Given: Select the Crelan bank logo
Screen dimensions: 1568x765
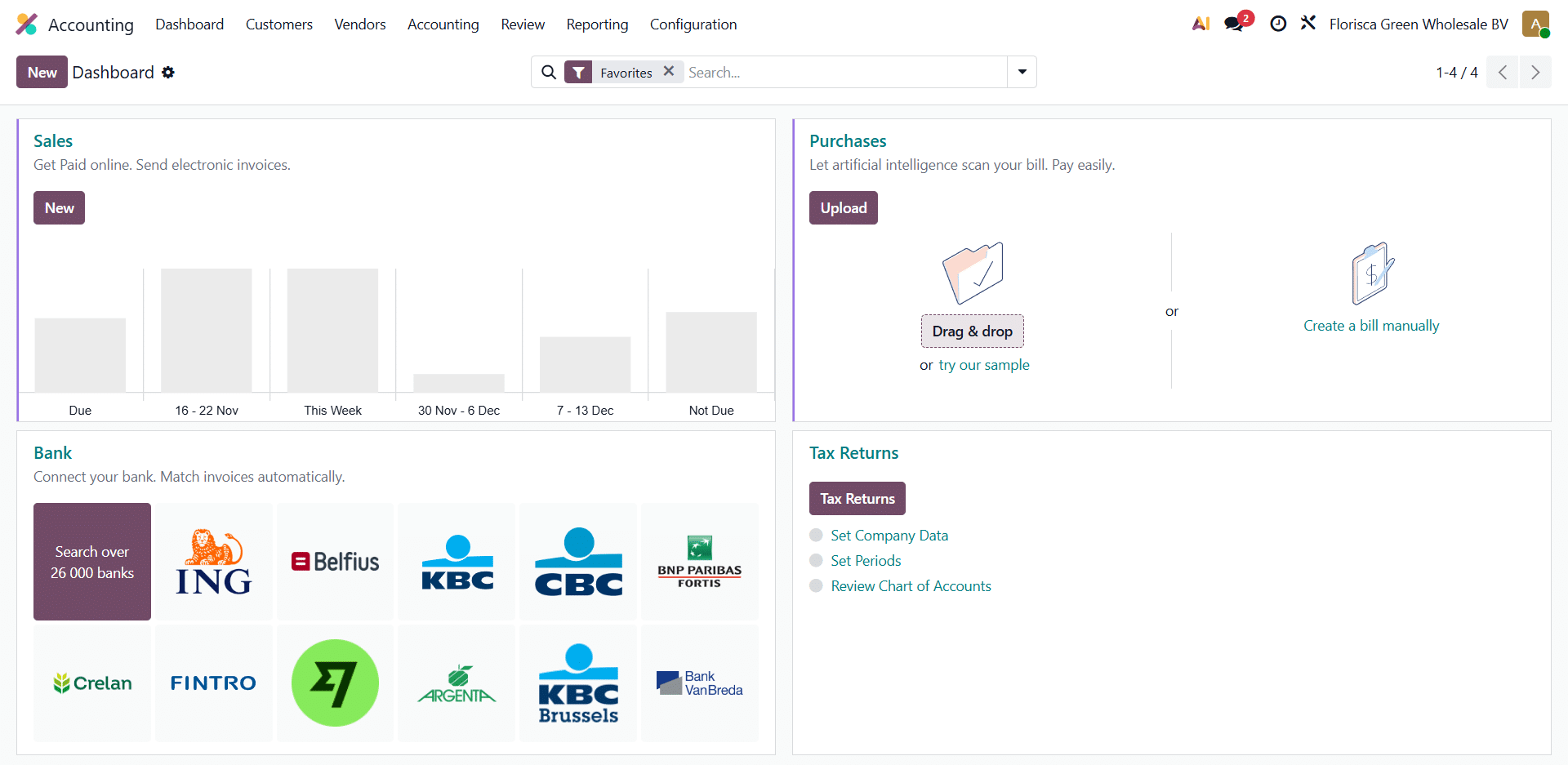Looking at the screenshot, I should pos(92,683).
